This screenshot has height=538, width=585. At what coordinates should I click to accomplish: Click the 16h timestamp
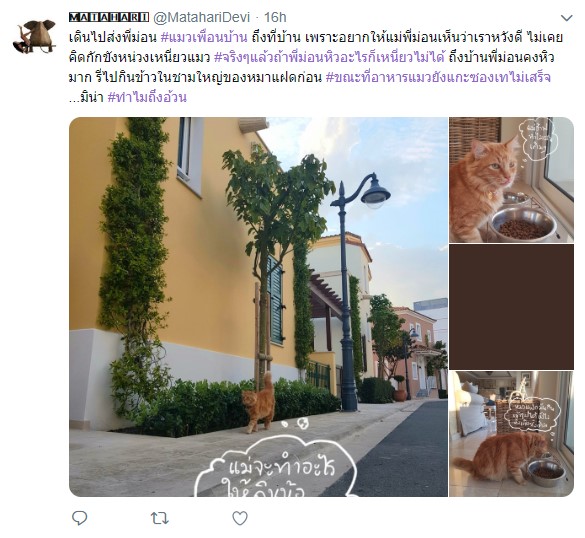click(x=275, y=17)
